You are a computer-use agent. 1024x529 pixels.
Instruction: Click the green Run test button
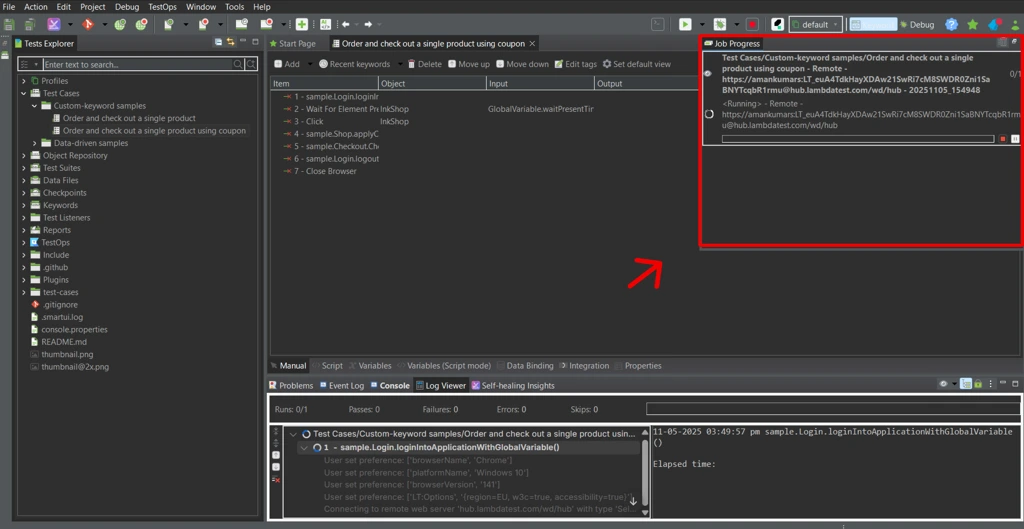click(x=685, y=24)
